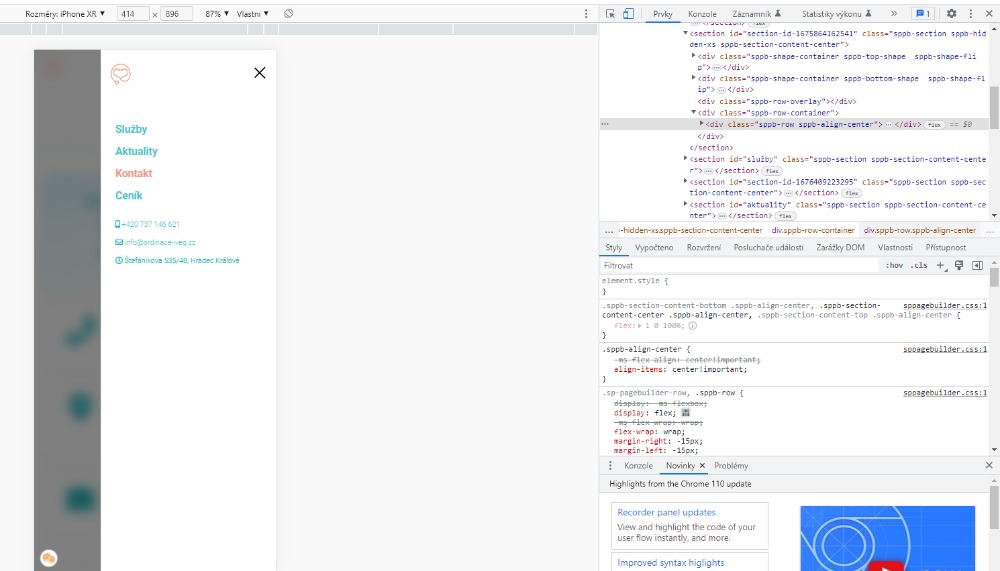Open the flexbox editor icon beside display: flex

pyautogui.click(x=685, y=413)
